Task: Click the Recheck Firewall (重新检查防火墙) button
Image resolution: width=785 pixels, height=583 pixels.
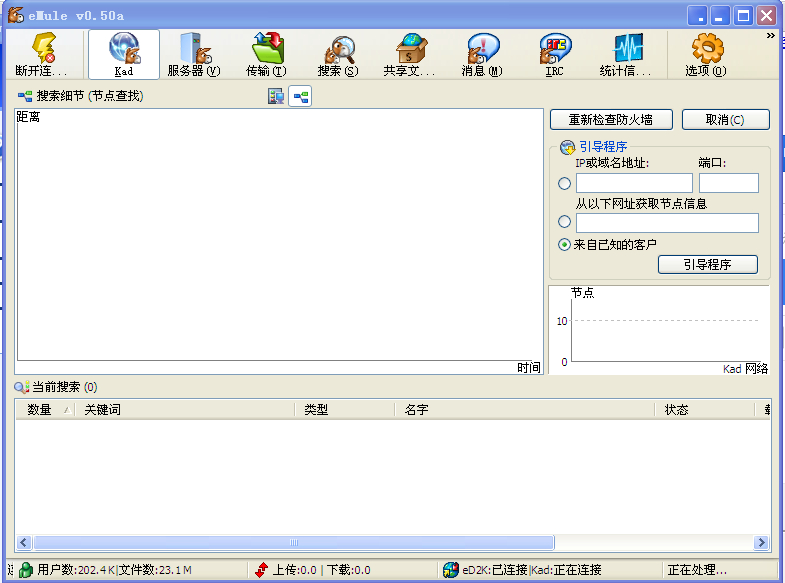Action: point(611,120)
